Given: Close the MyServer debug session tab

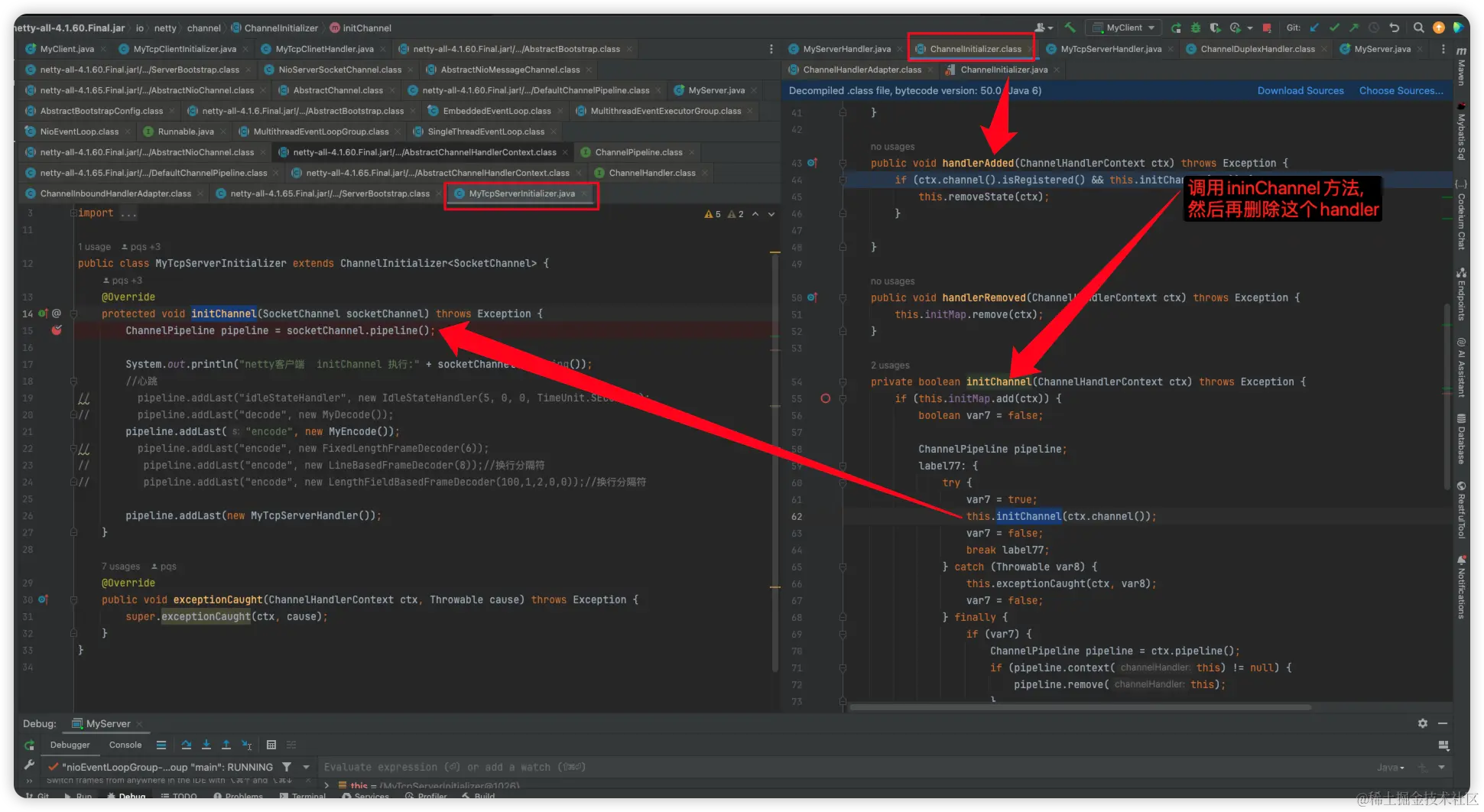Looking at the screenshot, I should click(140, 723).
